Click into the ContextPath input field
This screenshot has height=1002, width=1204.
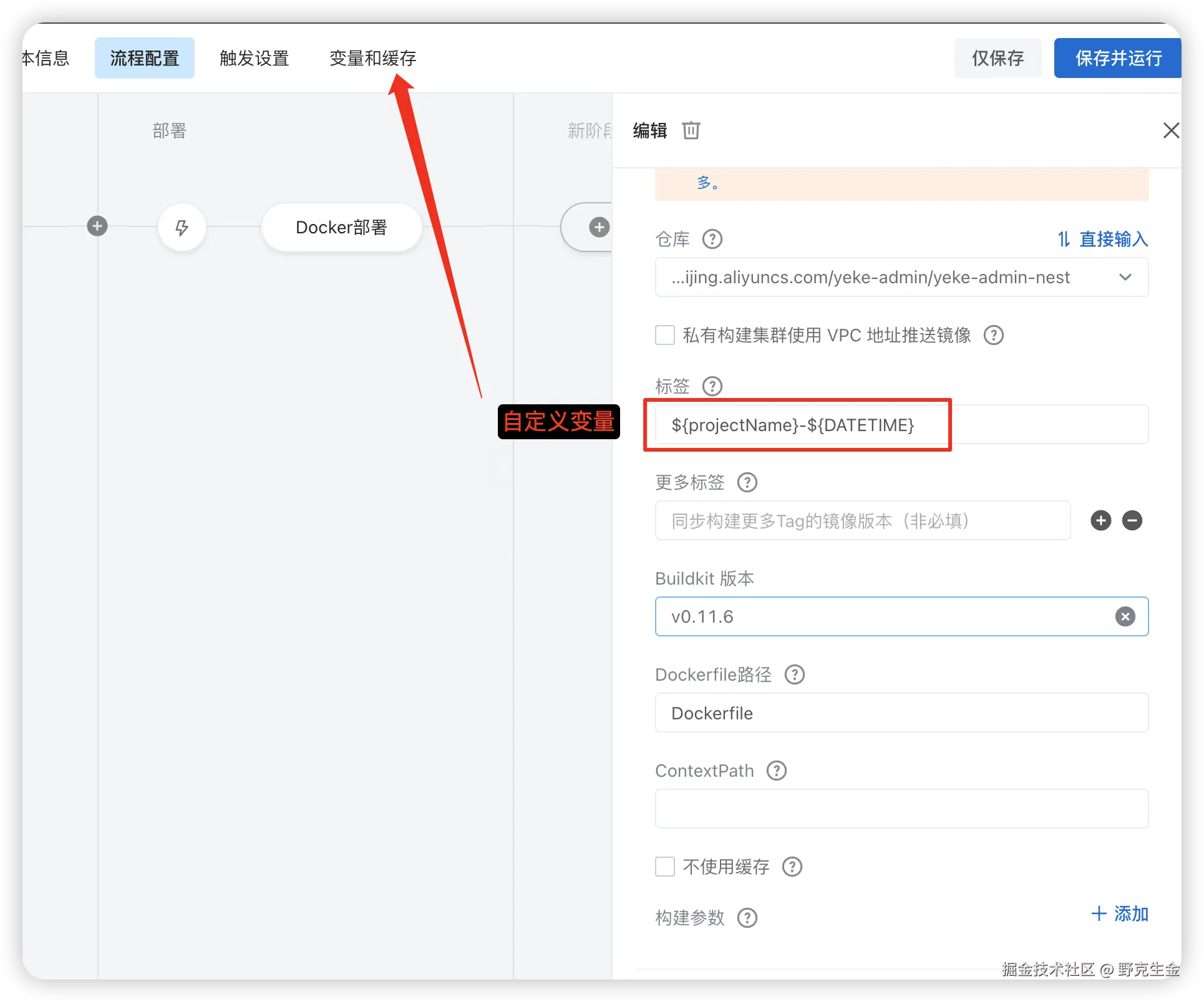(901, 809)
